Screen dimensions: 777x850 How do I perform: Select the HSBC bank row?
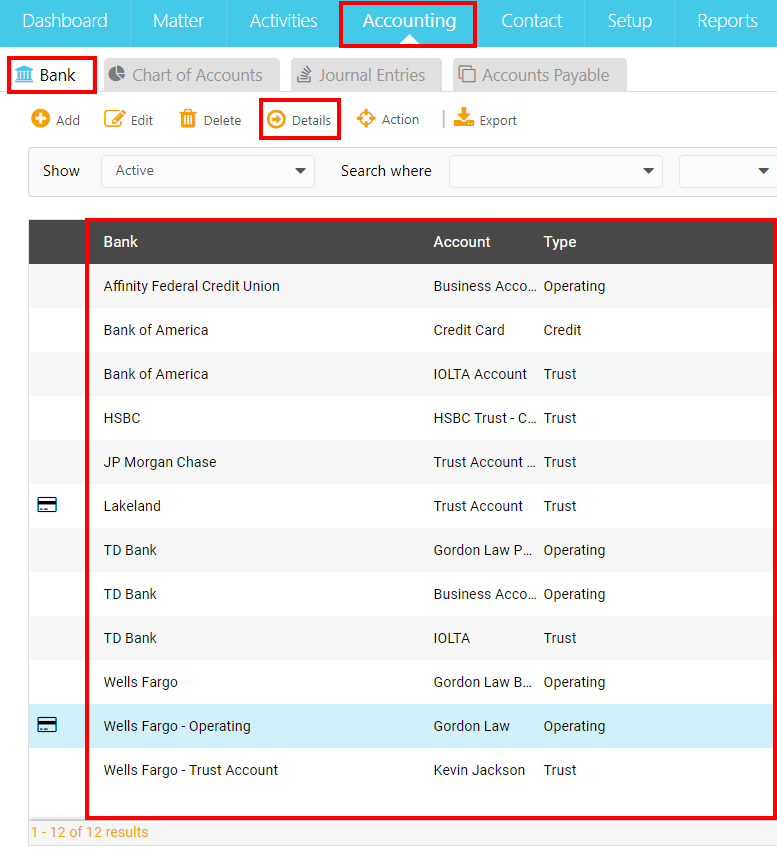(401, 418)
